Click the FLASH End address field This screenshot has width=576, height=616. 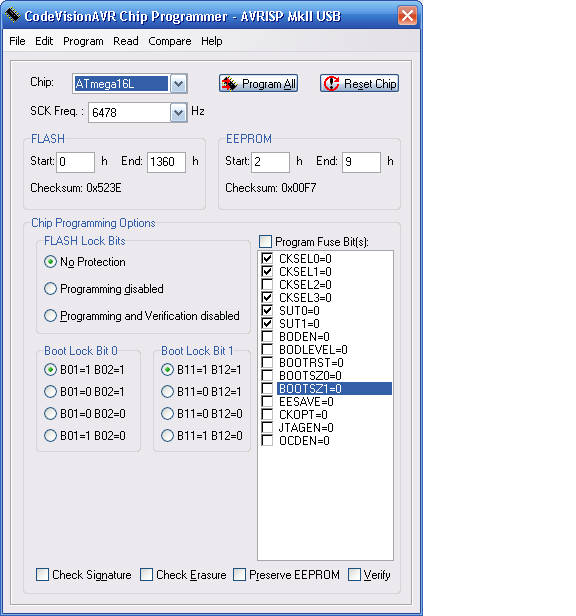pyautogui.click(x=167, y=162)
